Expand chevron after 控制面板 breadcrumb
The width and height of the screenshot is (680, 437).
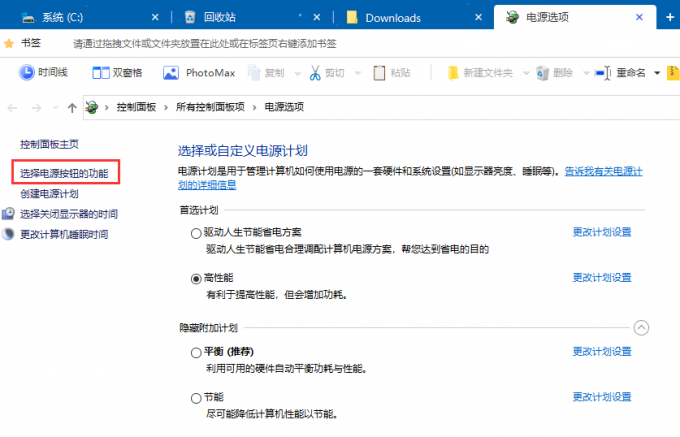pos(166,108)
